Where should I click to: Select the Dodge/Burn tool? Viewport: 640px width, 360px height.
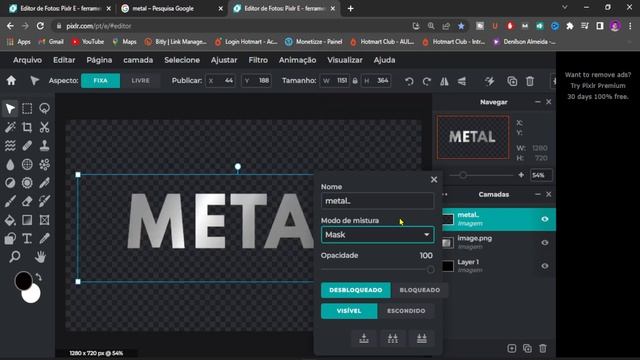tap(10, 183)
